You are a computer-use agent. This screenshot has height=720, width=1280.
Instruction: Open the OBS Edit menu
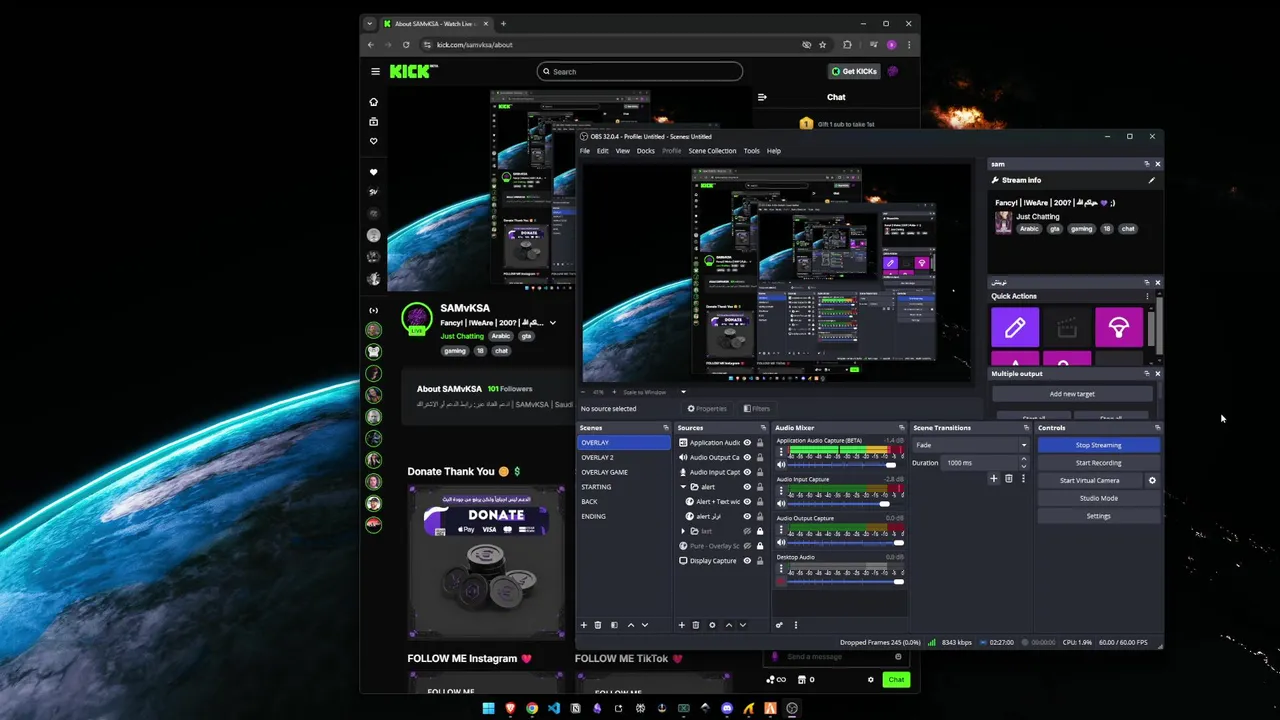603,151
